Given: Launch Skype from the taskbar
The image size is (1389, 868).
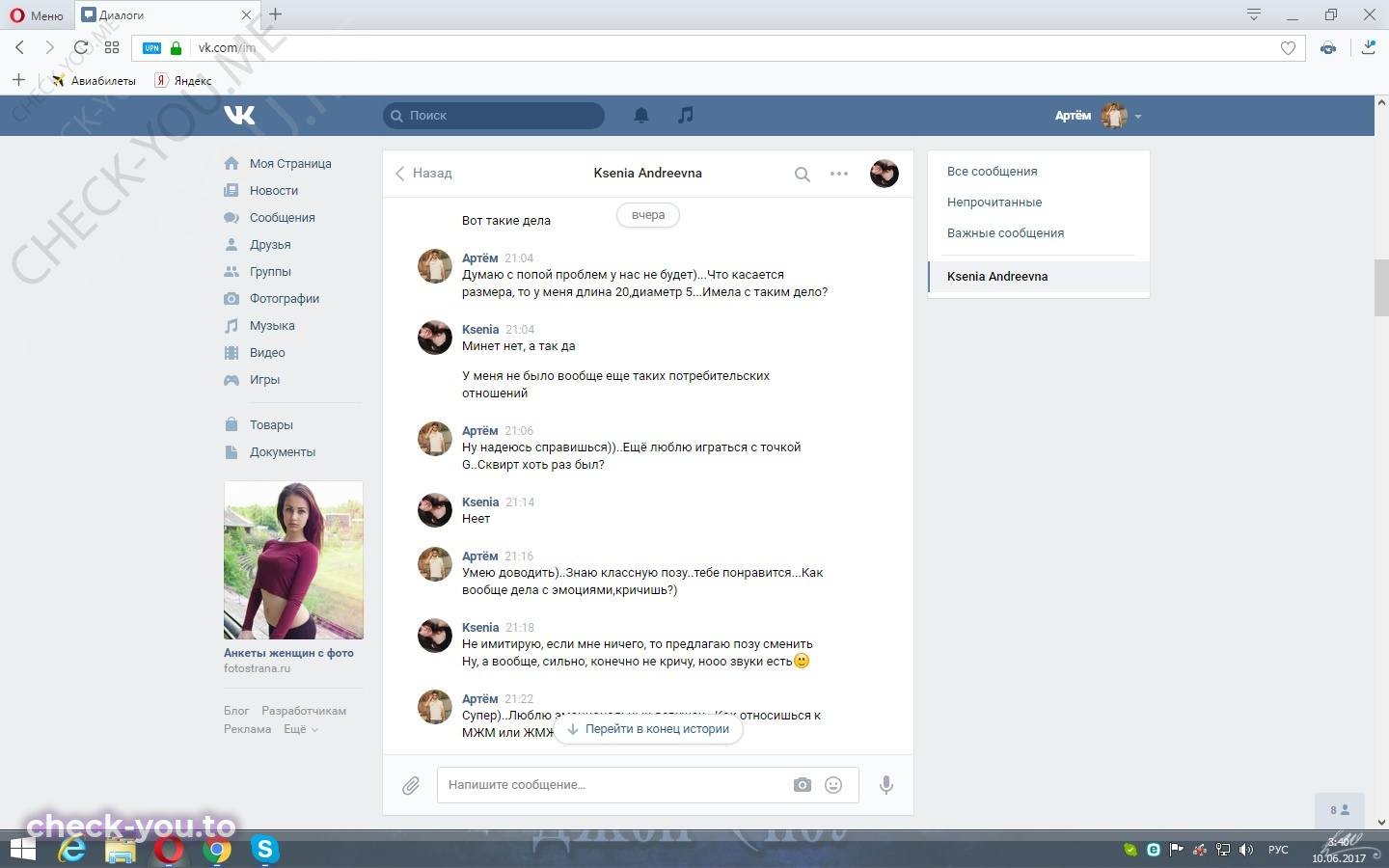Looking at the screenshot, I should (x=265, y=850).
